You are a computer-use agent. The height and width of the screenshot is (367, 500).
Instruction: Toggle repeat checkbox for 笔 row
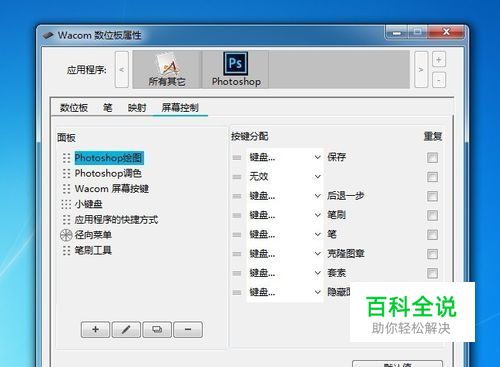(x=432, y=235)
